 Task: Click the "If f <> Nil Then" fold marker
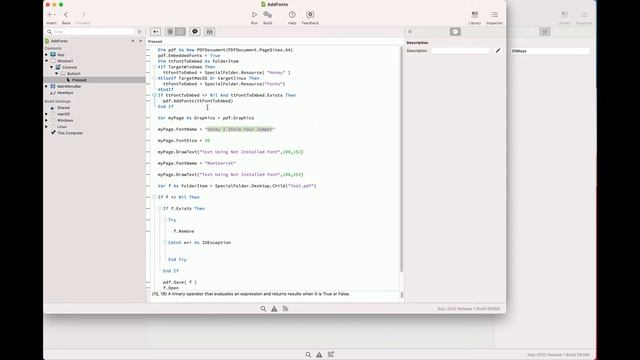click(x=155, y=197)
